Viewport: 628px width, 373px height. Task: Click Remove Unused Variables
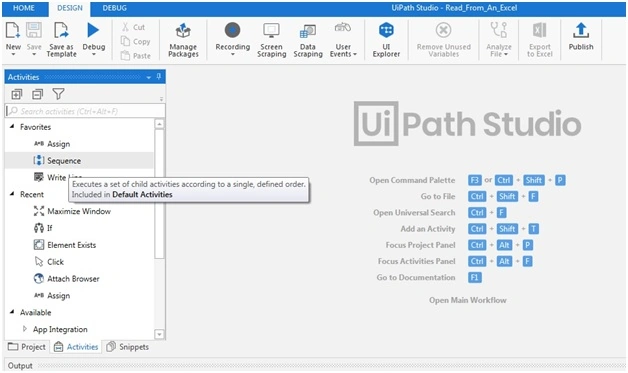[443, 40]
